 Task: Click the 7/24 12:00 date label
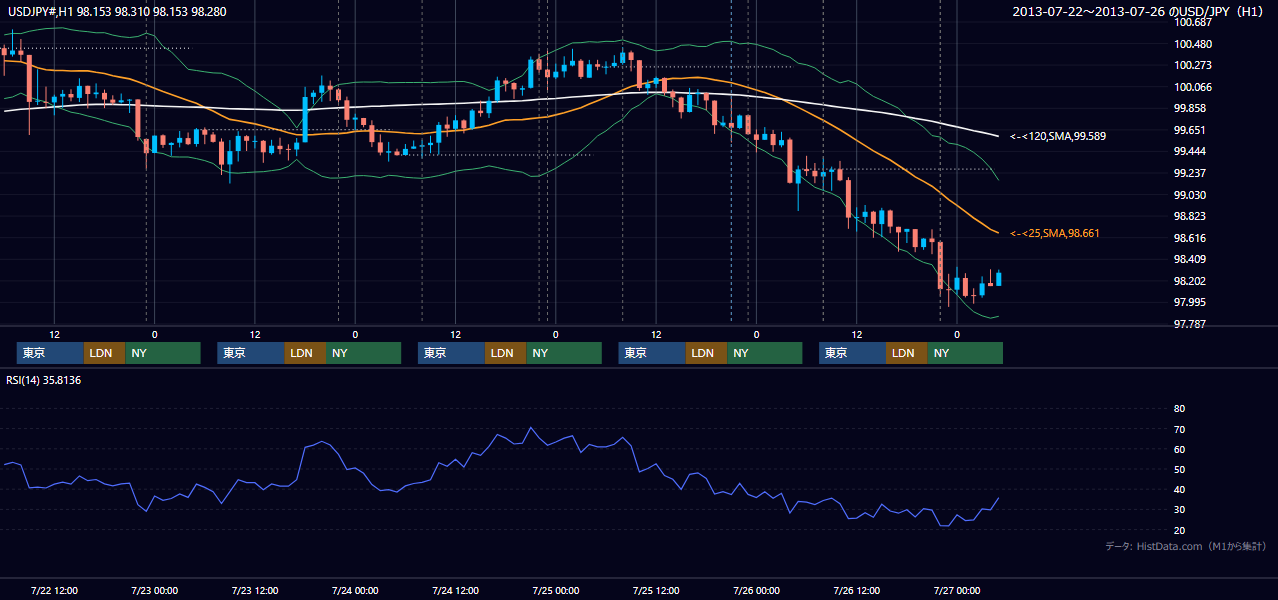tap(455, 590)
